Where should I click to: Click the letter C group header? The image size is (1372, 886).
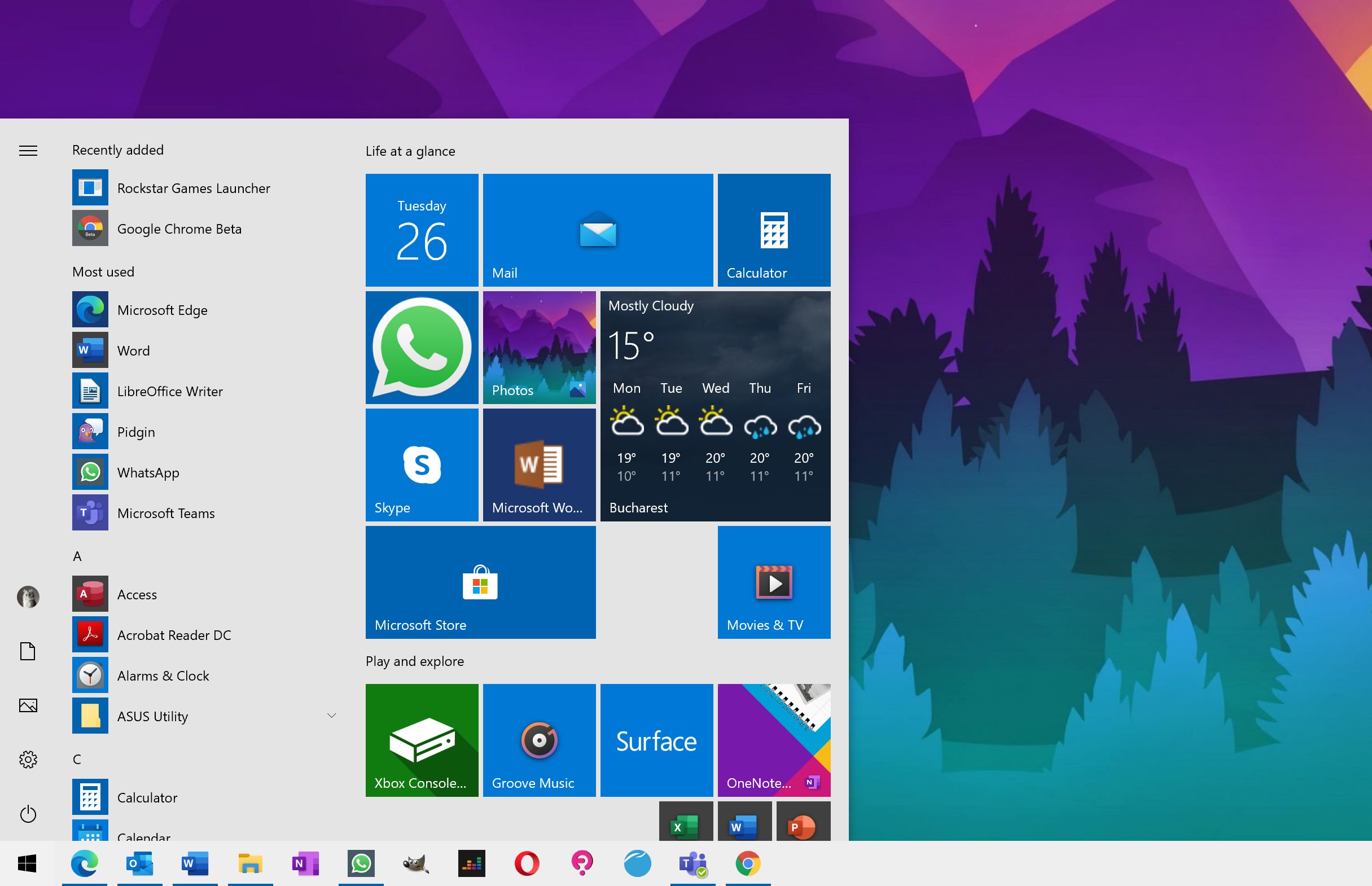pos(77,760)
